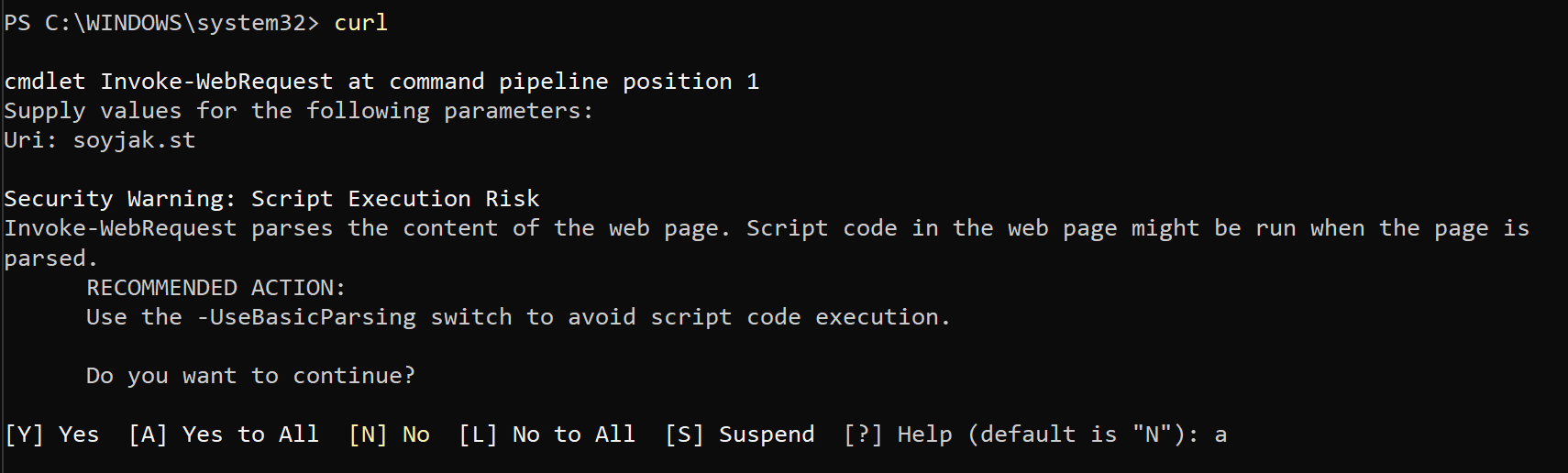The image size is (1568, 473).
Task: Click the highlighted "[N] No" option
Action: (x=389, y=434)
